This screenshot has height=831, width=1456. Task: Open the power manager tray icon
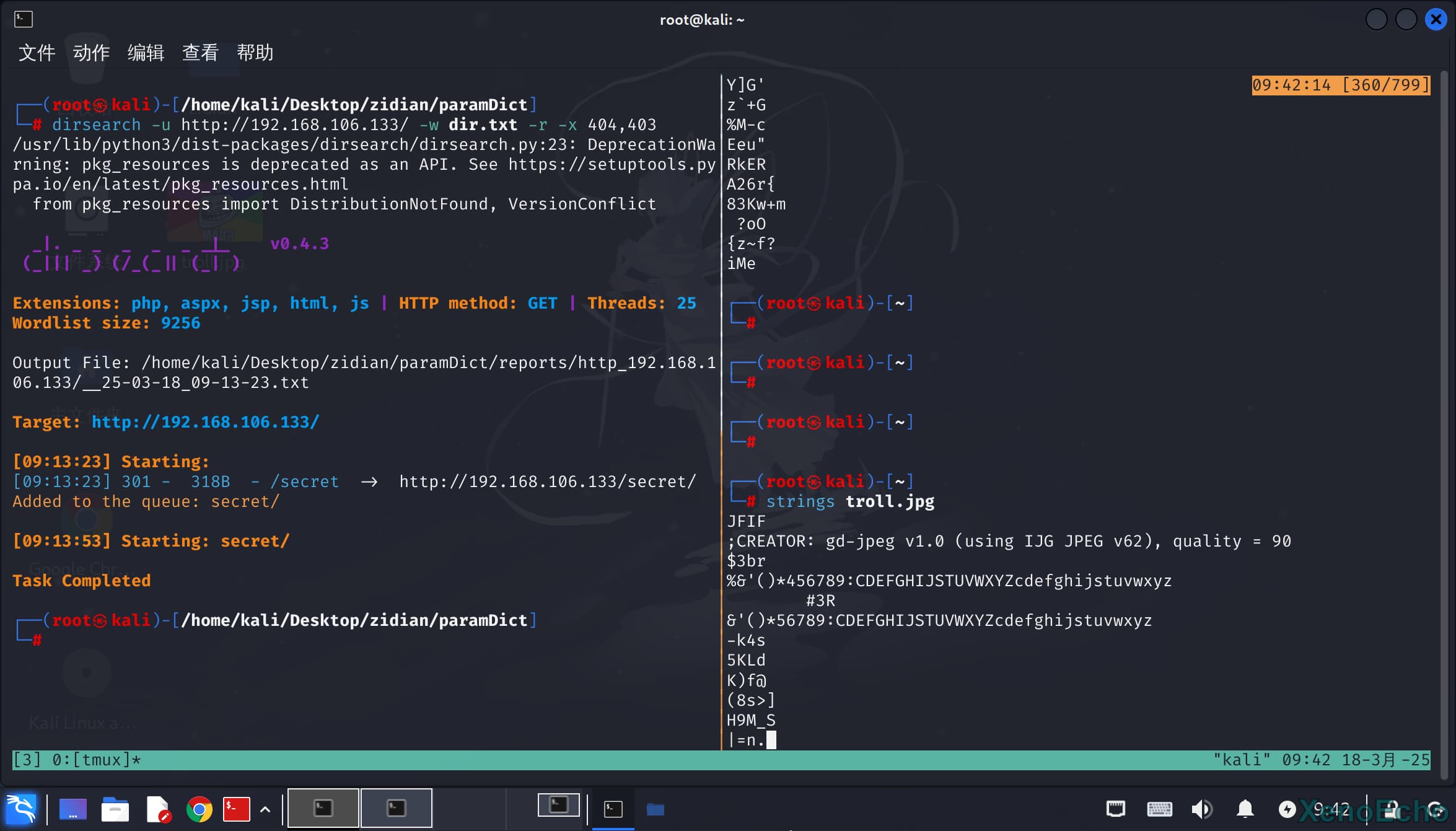pyautogui.click(x=1287, y=809)
